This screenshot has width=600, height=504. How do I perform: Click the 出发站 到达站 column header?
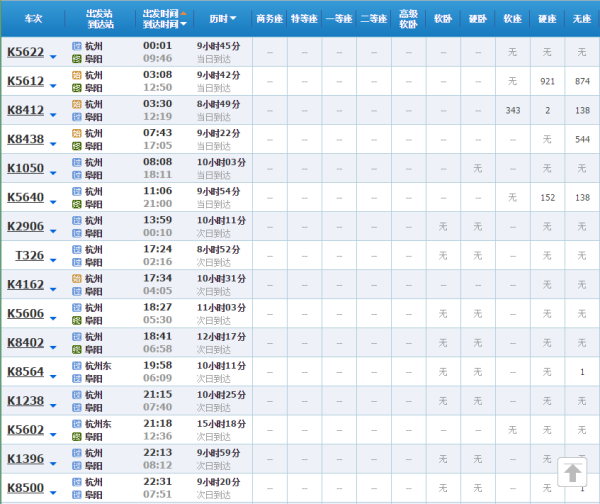click(x=100, y=19)
